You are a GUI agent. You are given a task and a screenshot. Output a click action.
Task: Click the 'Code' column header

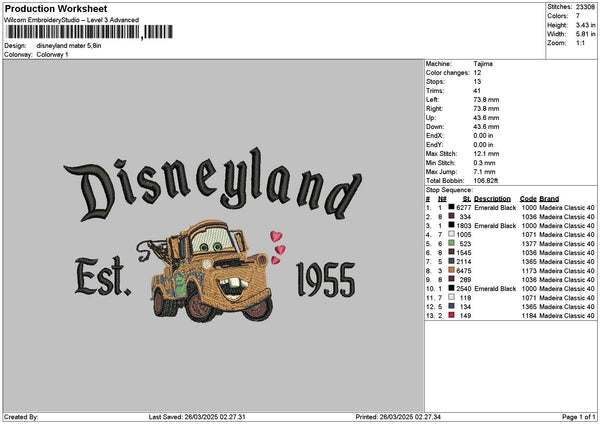pyautogui.click(x=528, y=199)
